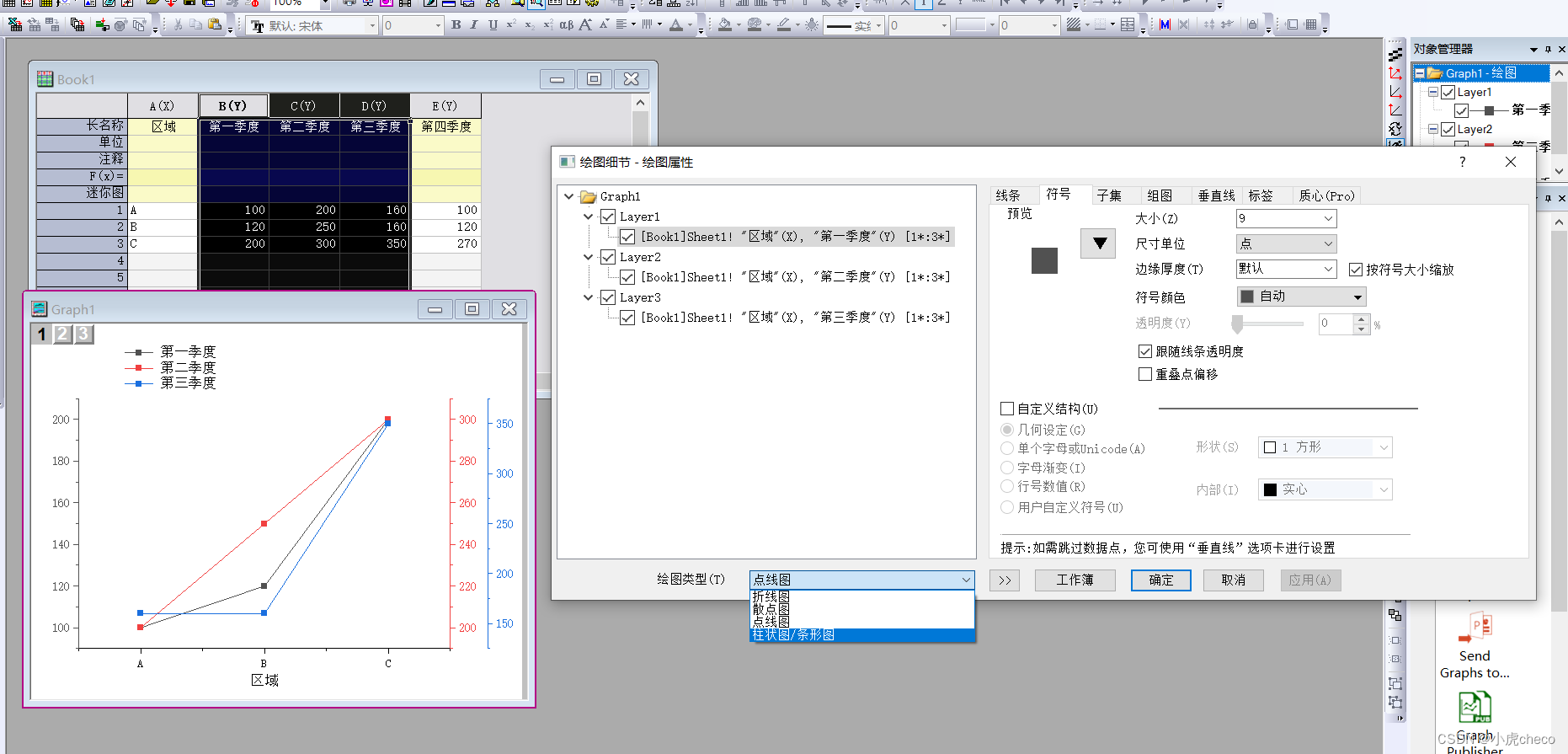Open the 大小 size dropdown
Screen dimensions: 1568x754
click(x=1328, y=219)
